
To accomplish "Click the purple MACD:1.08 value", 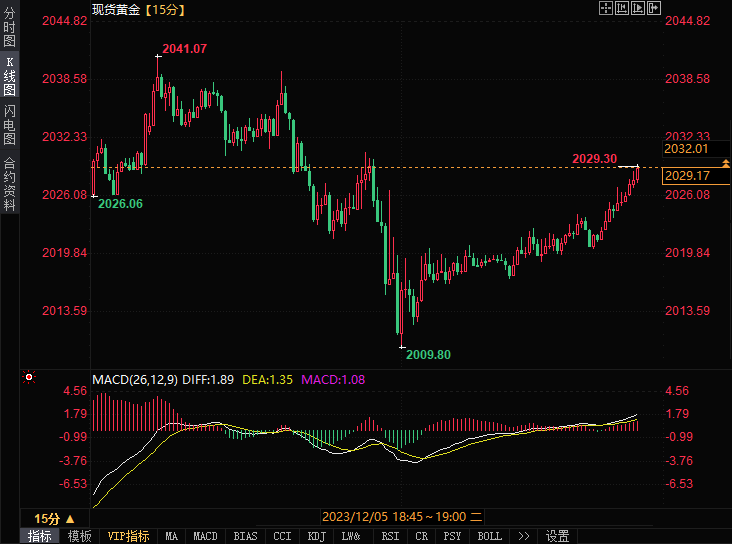I will pyautogui.click(x=333, y=380).
